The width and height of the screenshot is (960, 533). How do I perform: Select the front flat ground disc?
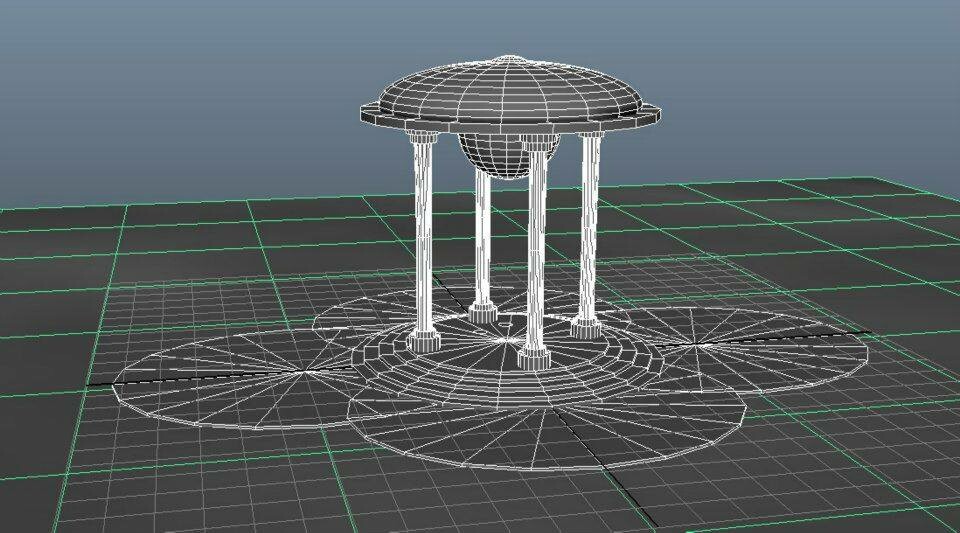[x=545, y=438]
